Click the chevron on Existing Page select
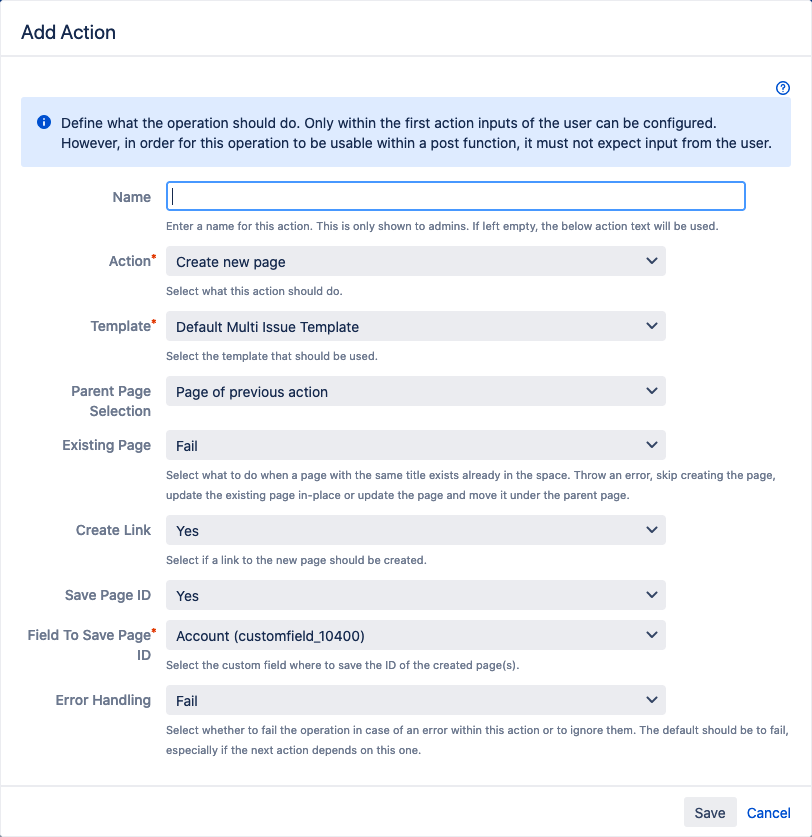 coord(652,445)
